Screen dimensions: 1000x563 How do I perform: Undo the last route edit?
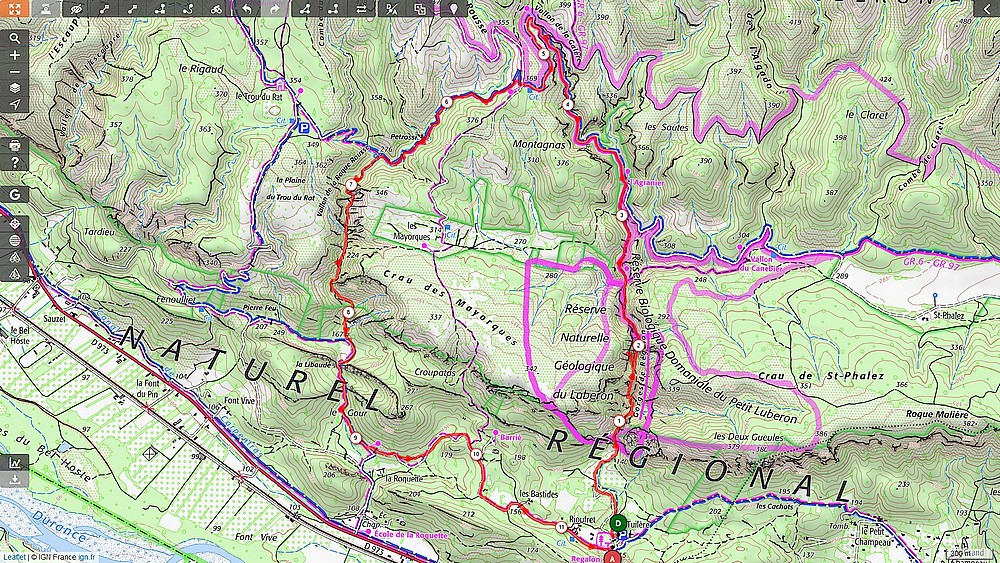(x=246, y=9)
